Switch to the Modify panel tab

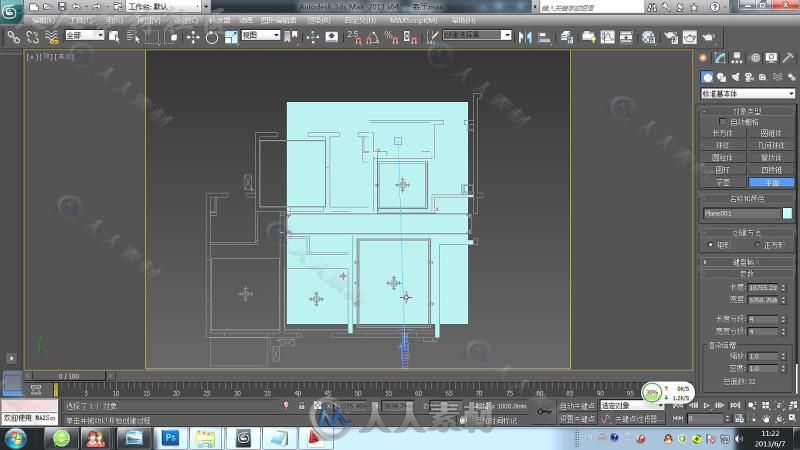pyautogui.click(x=720, y=58)
